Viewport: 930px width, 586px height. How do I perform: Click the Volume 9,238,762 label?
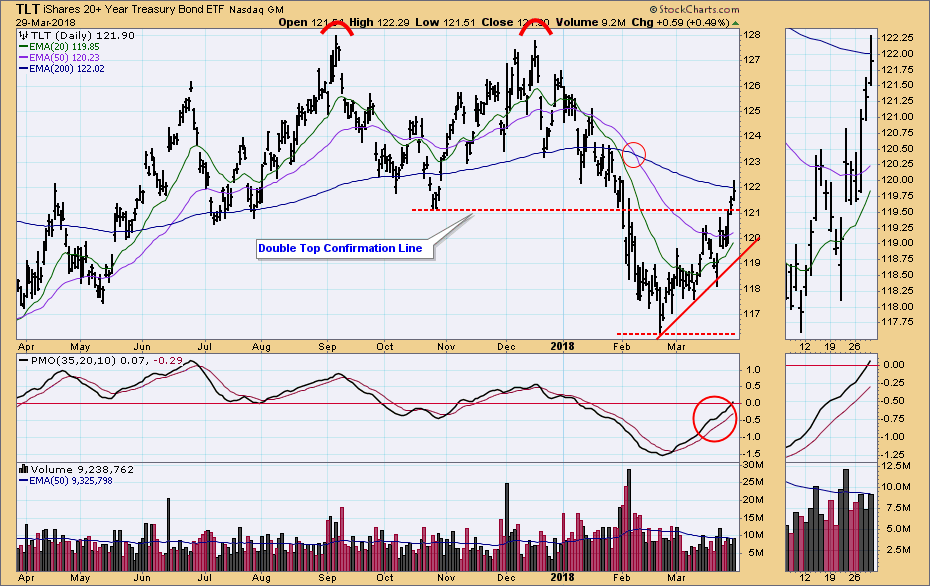coord(82,469)
